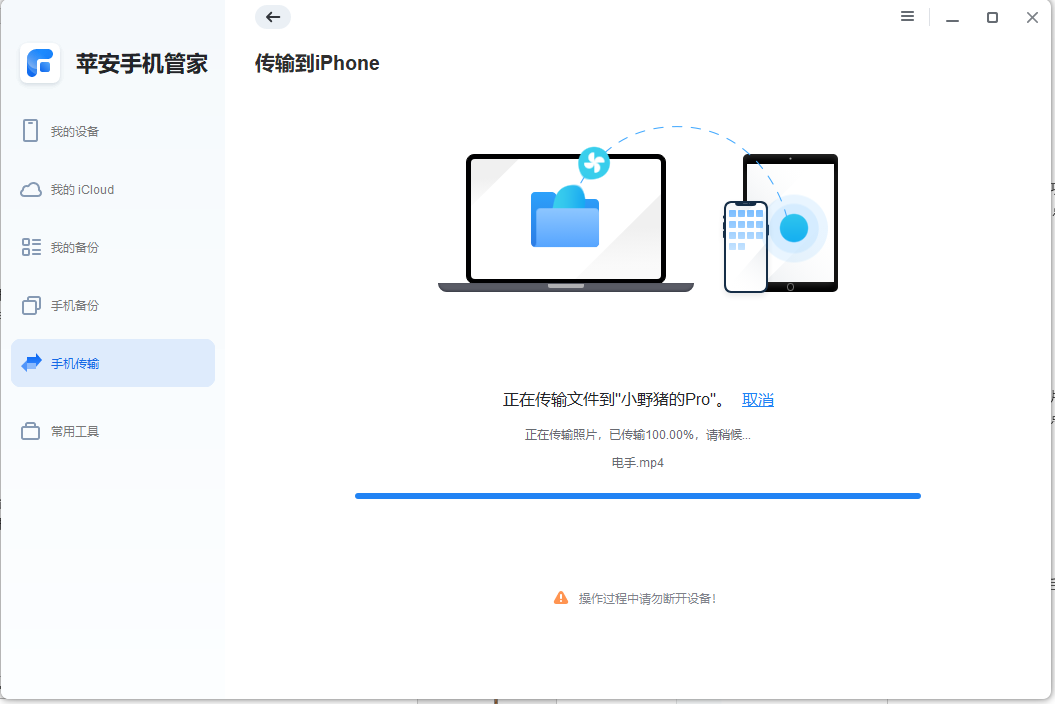
Task: Select the 手机传输 arrow icon
Action: pyautogui.click(x=31, y=363)
